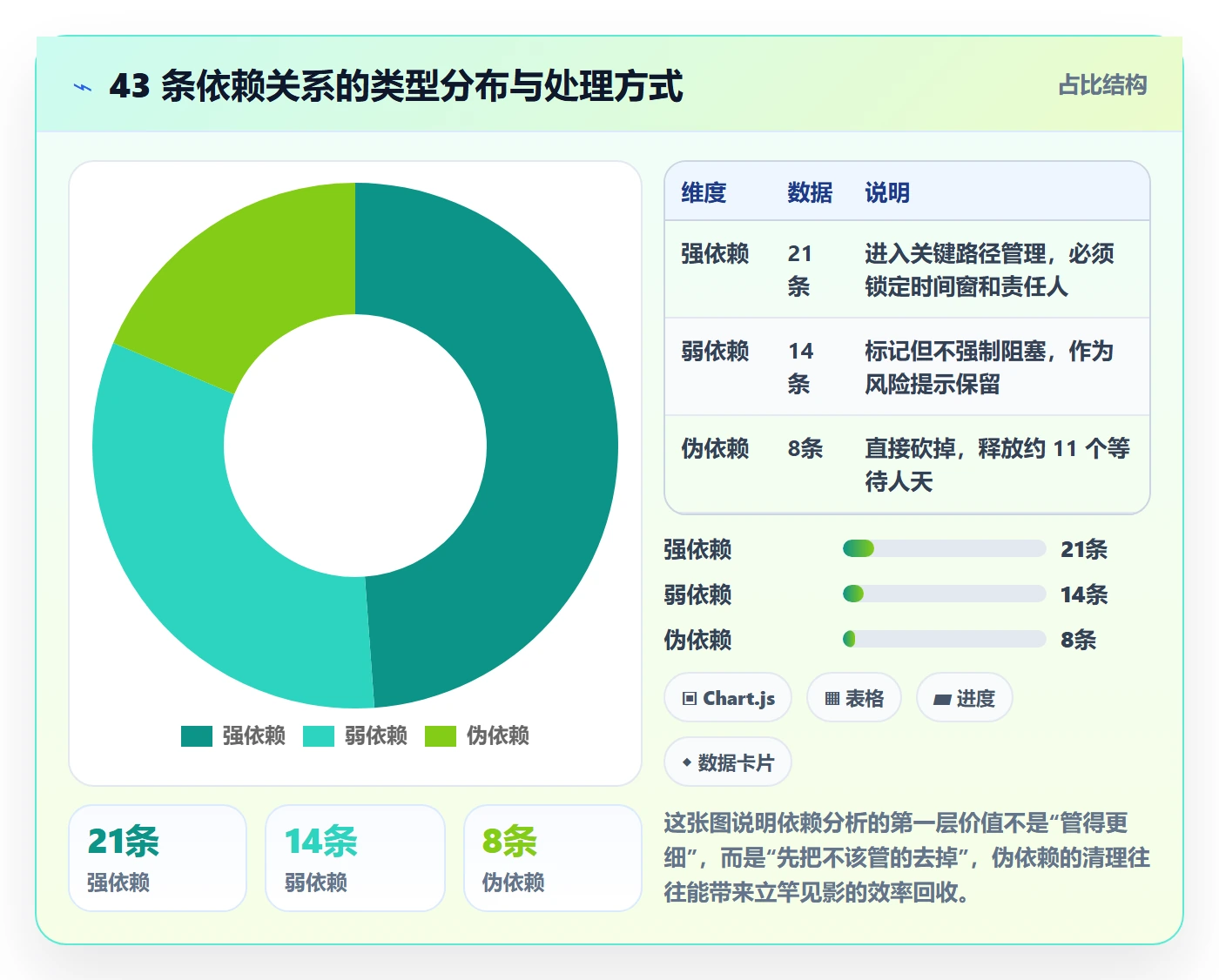Click the grid icon in the 表格 chip

click(832, 698)
